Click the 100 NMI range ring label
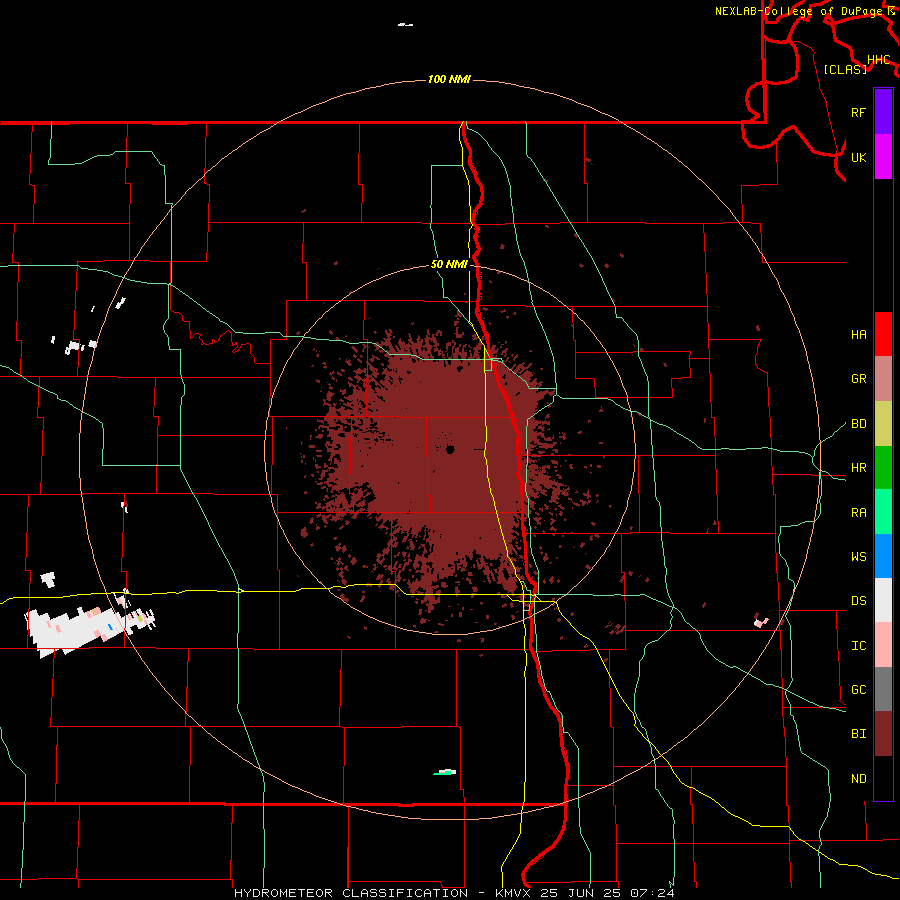 pos(449,79)
